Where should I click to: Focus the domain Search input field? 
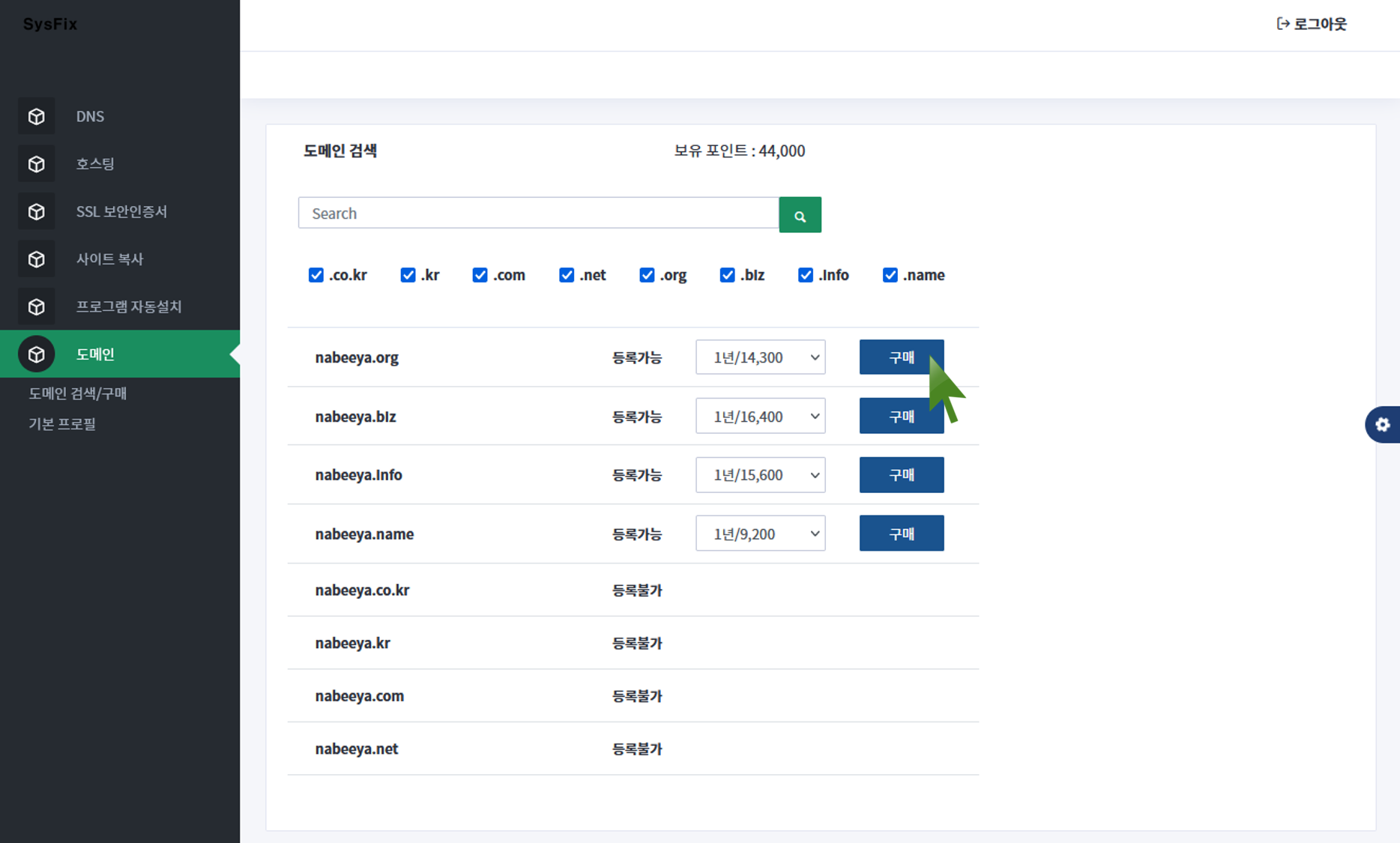(x=538, y=214)
